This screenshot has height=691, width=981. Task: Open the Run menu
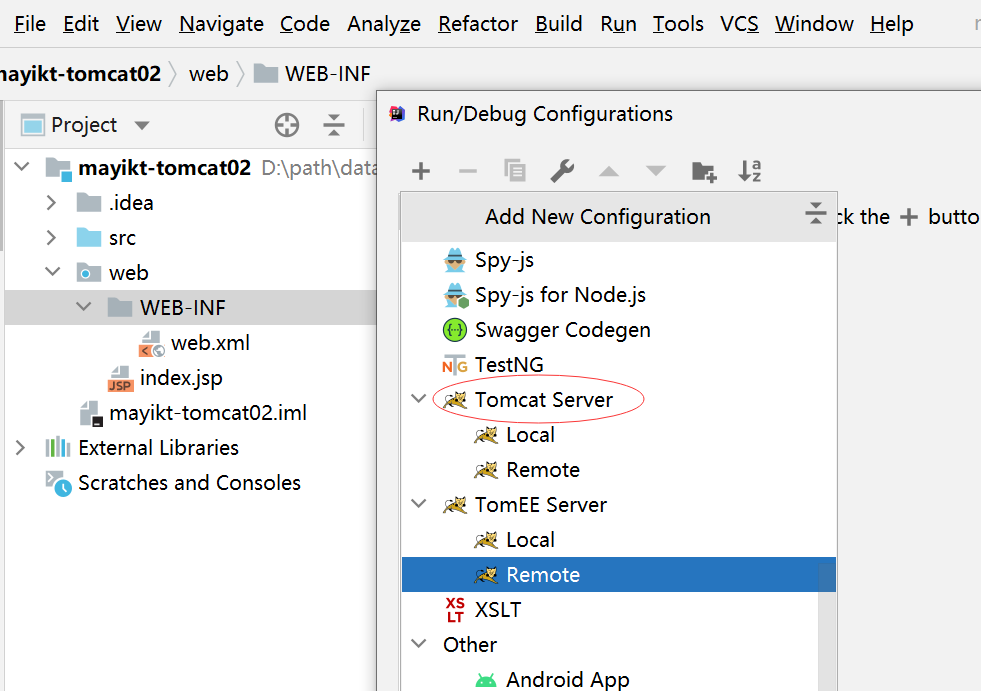(618, 23)
